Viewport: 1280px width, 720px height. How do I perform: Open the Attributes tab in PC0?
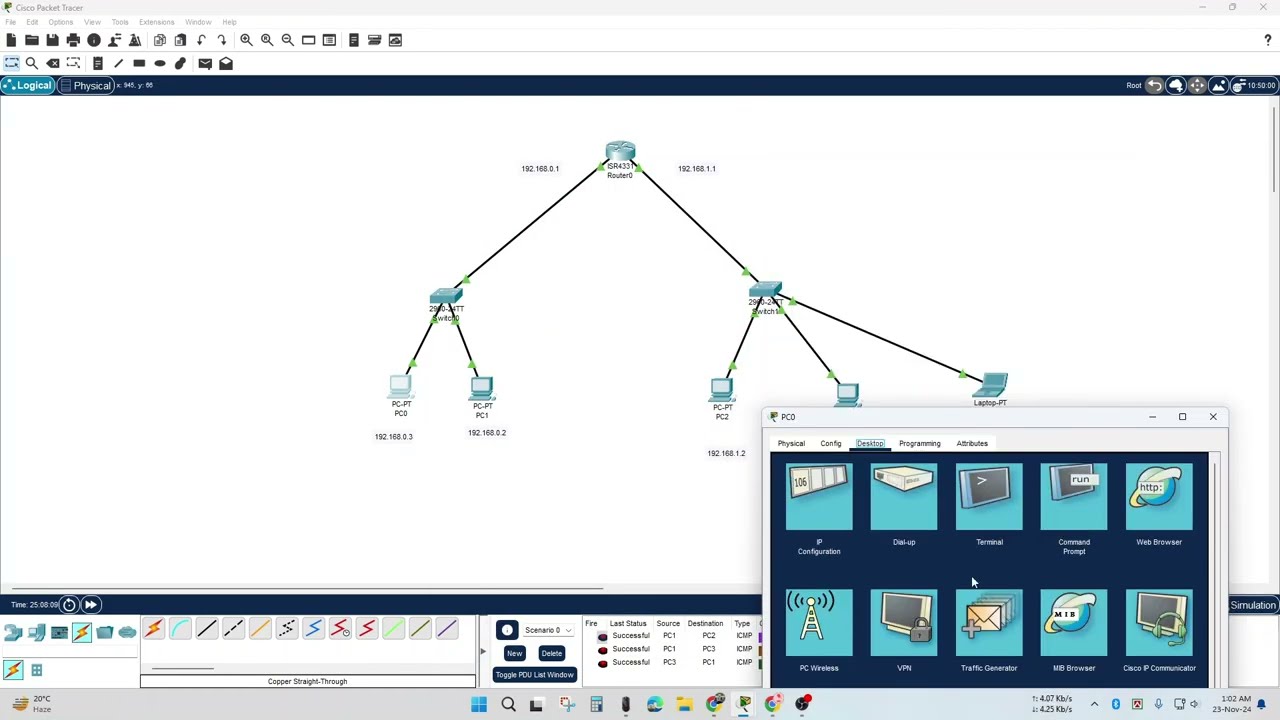pos(972,444)
